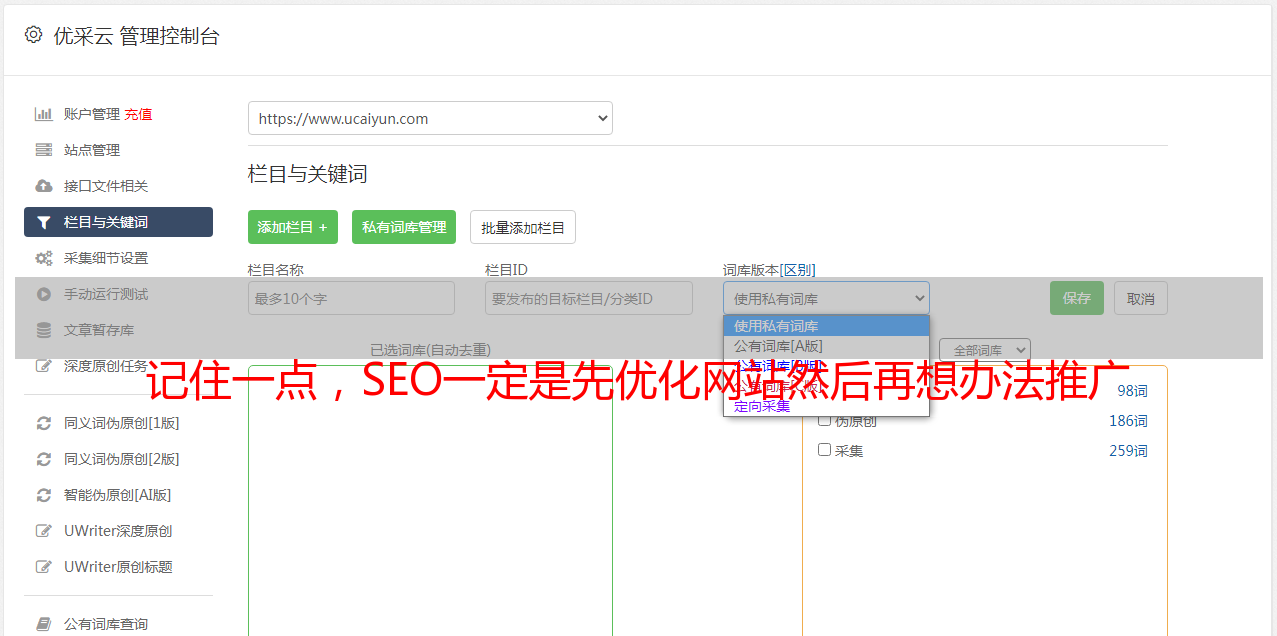Tick the 采集 checkbox
The image size is (1277, 636).
click(x=824, y=450)
